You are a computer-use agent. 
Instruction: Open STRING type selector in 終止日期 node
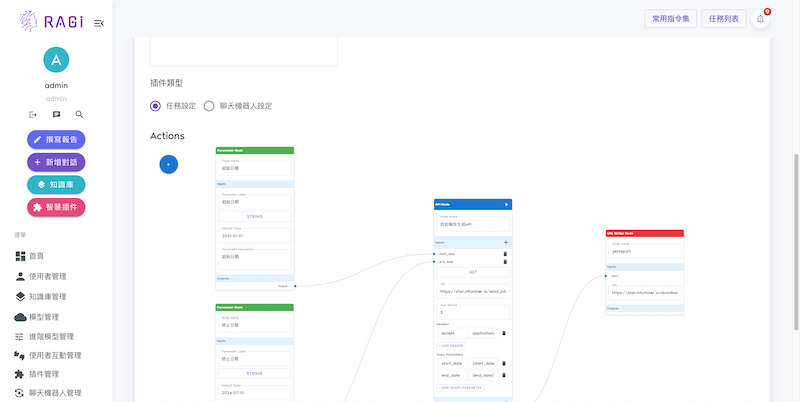click(254, 372)
